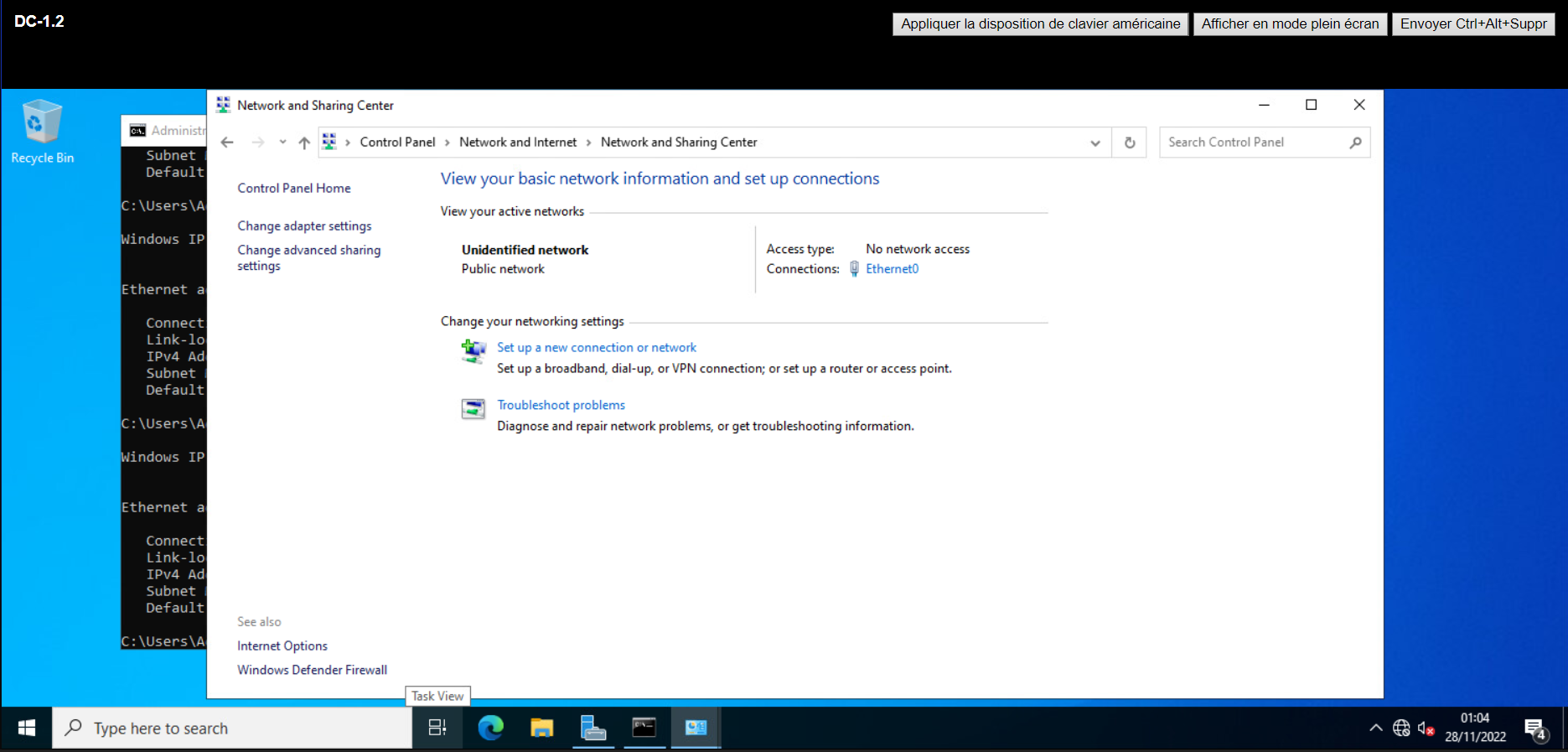Click the Public network text

coord(503,269)
